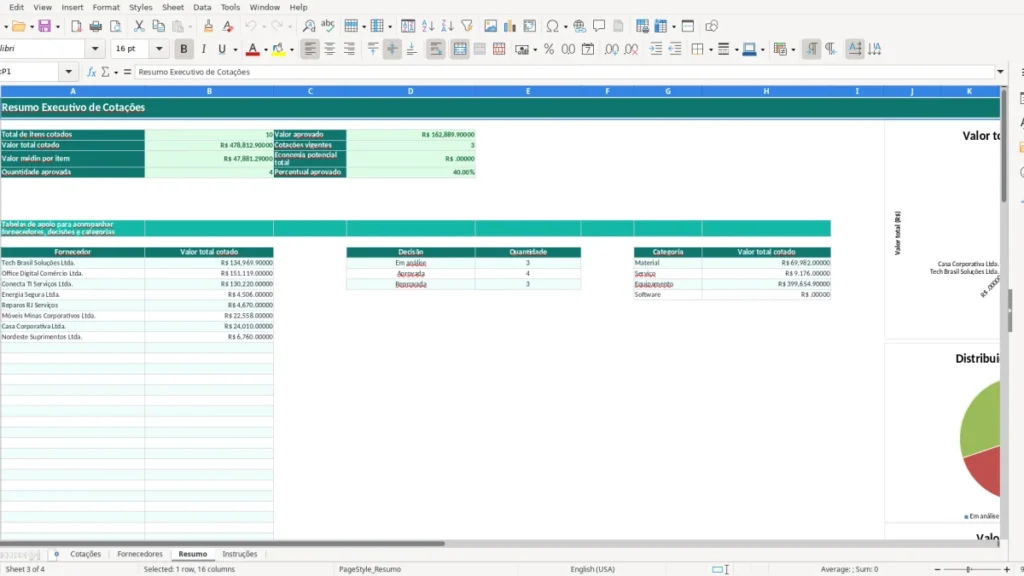
Task: Print the document using the printer icon
Action: pos(95,26)
